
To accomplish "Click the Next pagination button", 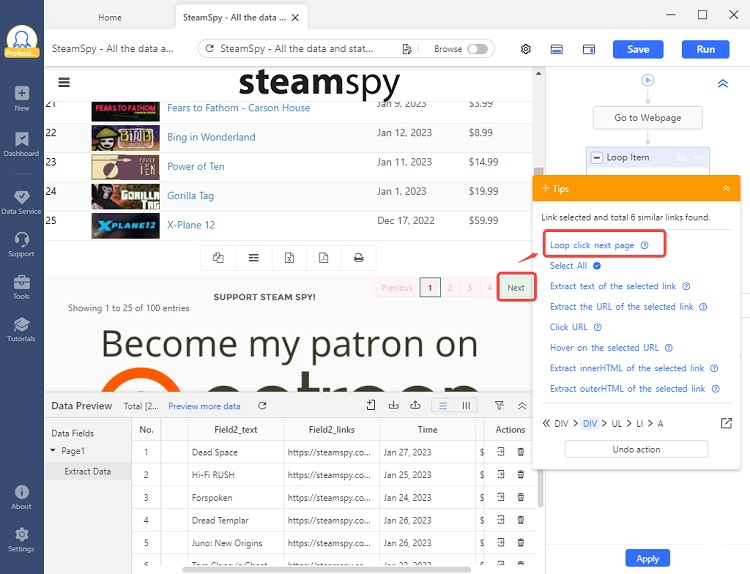I will (x=516, y=287).
